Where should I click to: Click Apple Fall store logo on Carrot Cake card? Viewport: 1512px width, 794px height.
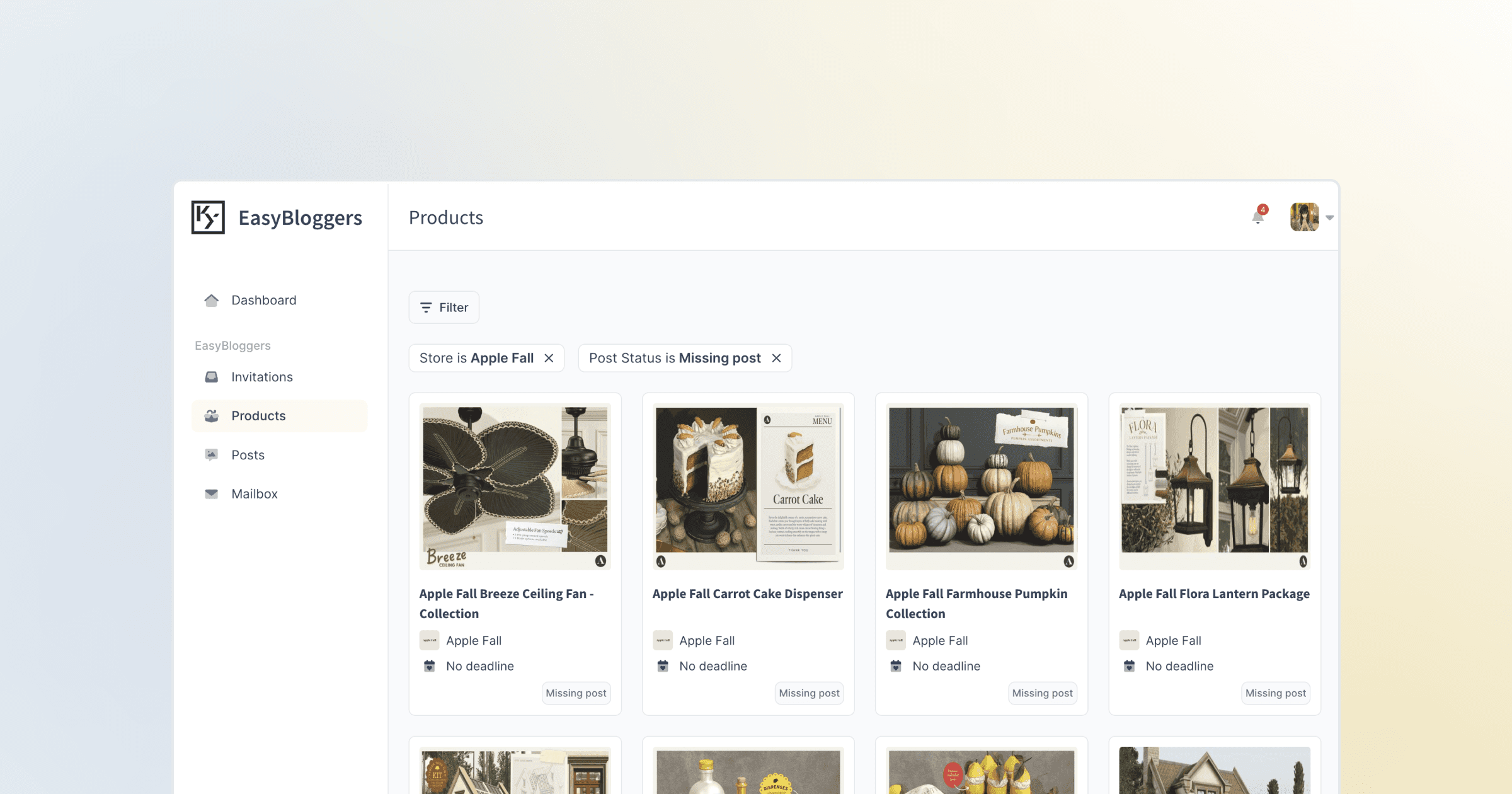tap(663, 640)
